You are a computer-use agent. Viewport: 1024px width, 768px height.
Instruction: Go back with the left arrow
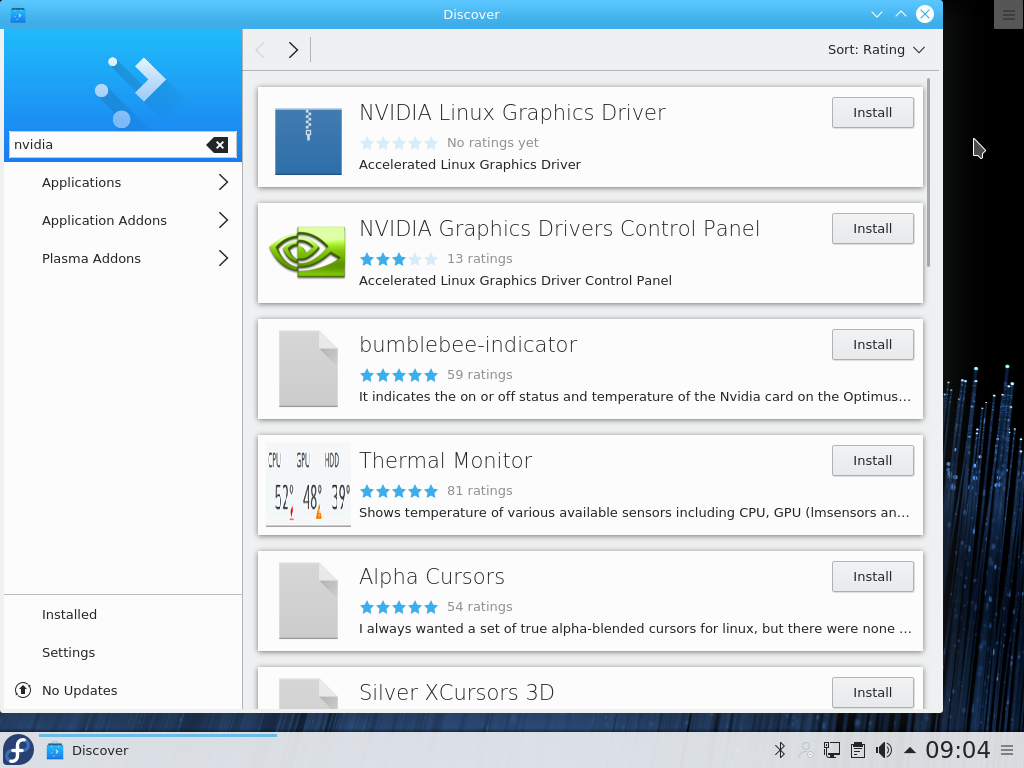click(261, 50)
